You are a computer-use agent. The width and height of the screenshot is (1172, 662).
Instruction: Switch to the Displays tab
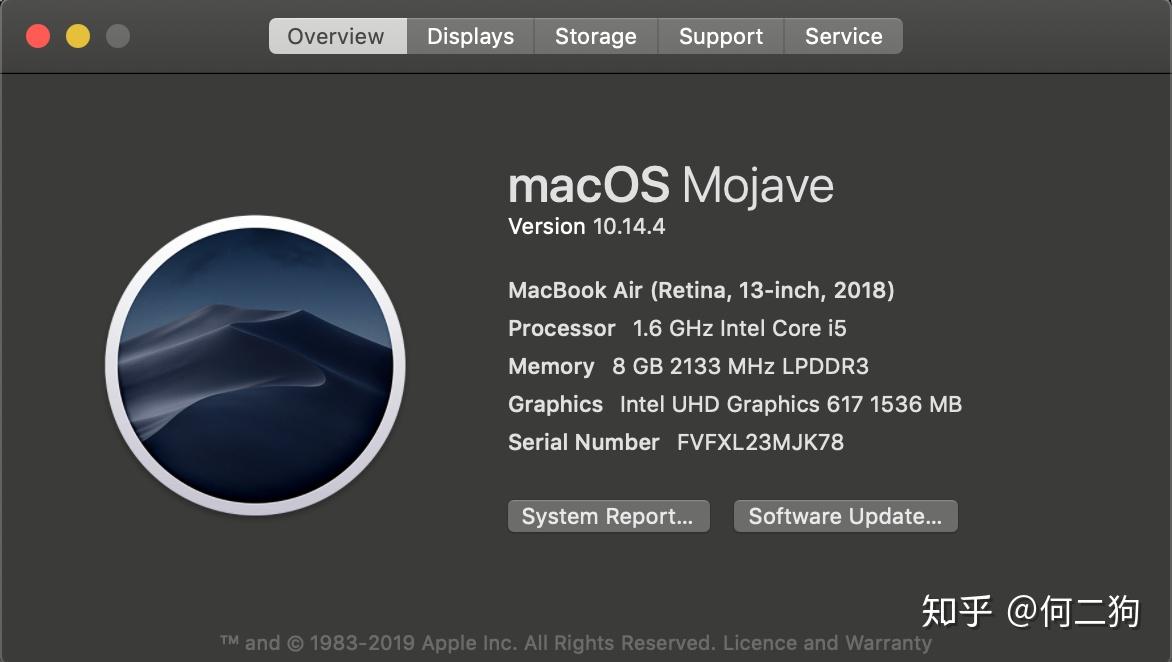point(470,36)
